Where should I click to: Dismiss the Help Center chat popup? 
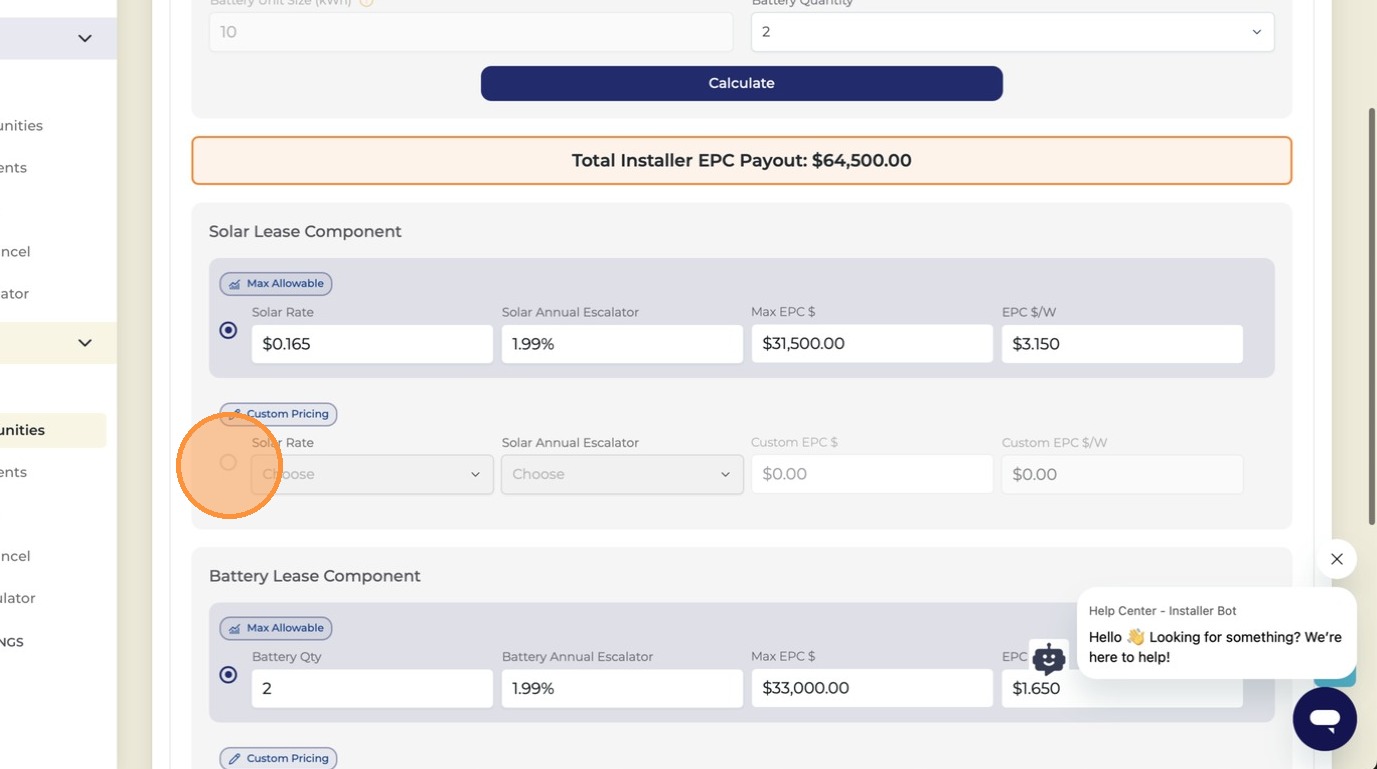pos(1336,559)
